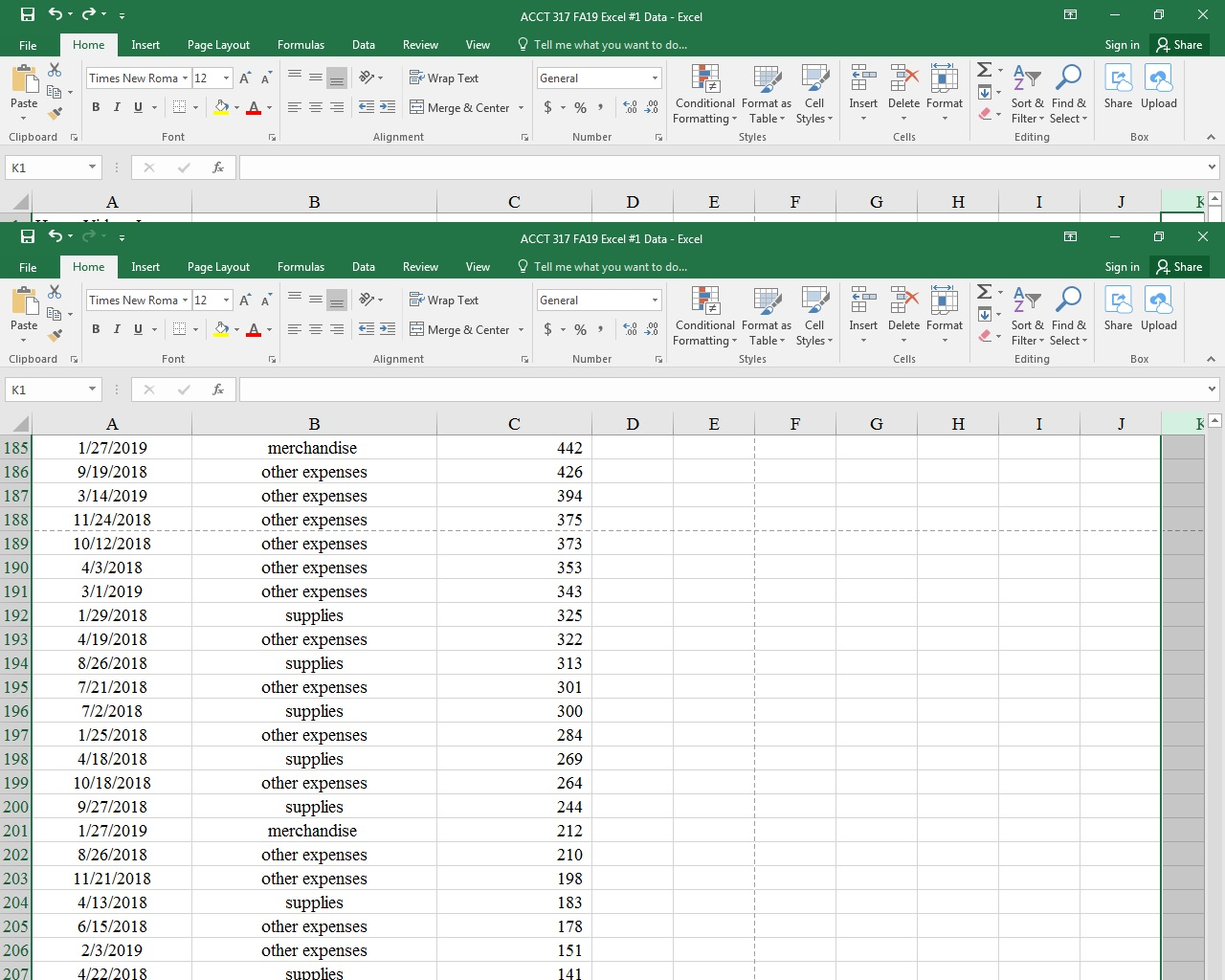Toggle middle vertical align in front window
Screen dimensions: 1225x980
[x=316, y=300]
